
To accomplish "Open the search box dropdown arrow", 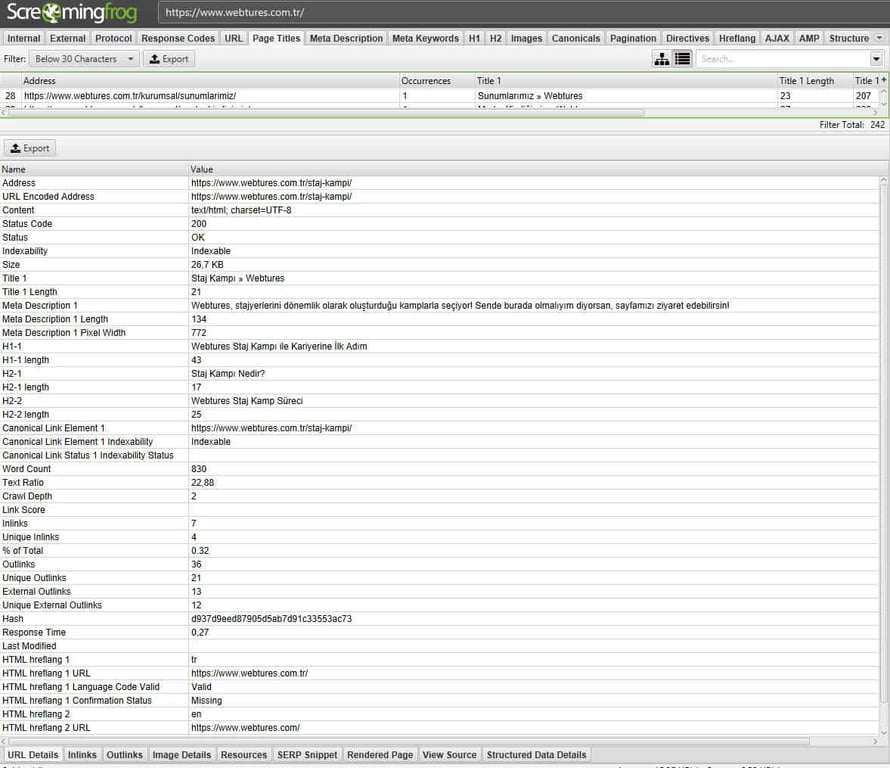I will coord(876,58).
